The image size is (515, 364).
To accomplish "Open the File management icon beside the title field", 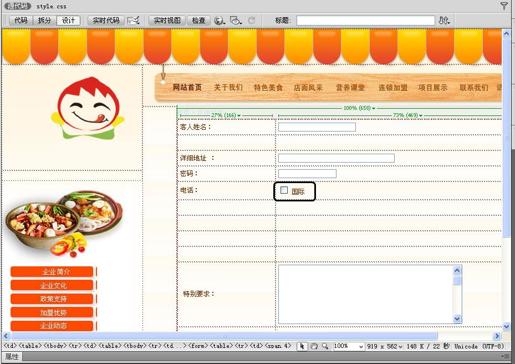I will 444,20.
